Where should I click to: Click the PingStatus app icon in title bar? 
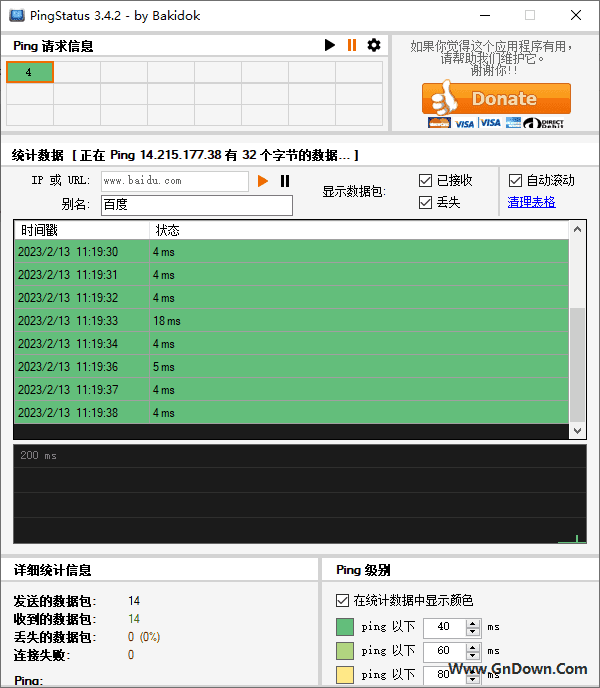(x=17, y=15)
